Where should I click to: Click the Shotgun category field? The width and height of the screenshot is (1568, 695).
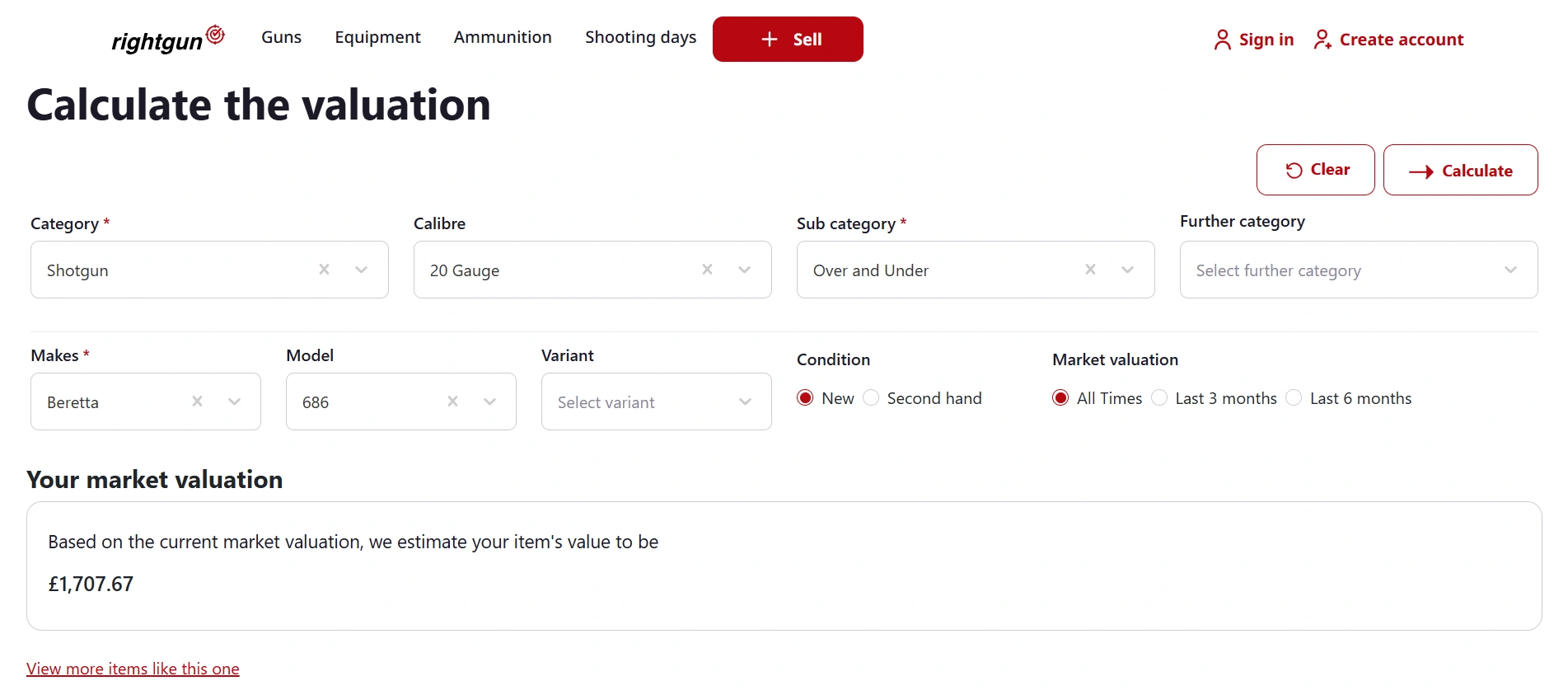pyautogui.click(x=209, y=270)
